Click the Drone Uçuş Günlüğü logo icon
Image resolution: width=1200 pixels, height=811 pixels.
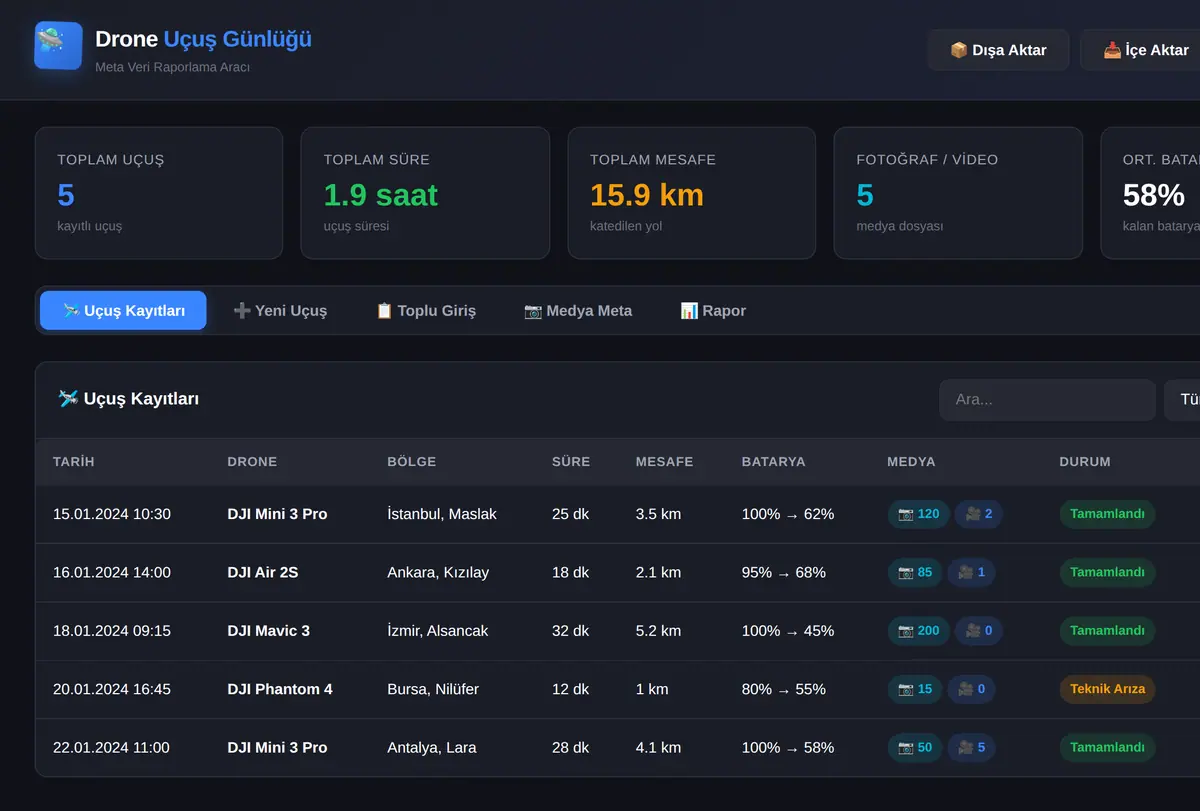click(x=58, y=46)
